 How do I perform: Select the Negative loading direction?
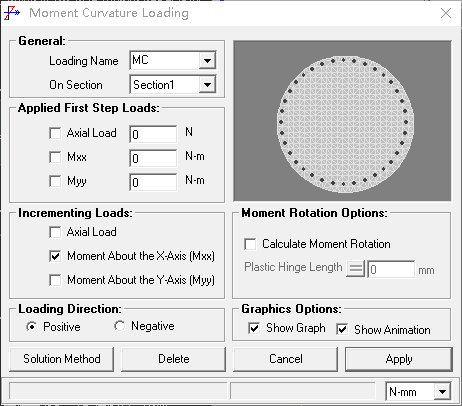[119, 326]
